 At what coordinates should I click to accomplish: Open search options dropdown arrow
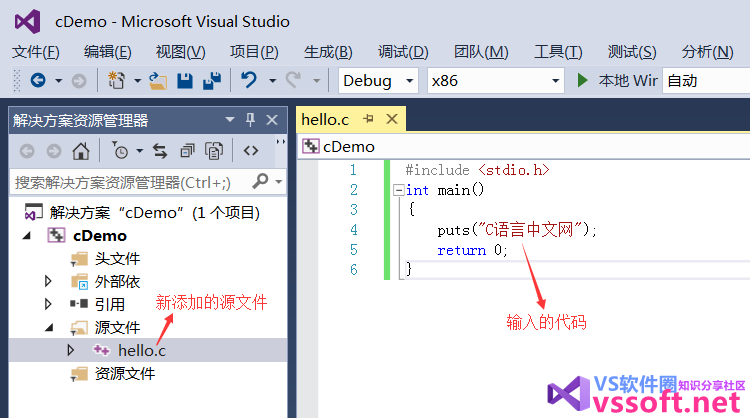pos(279,182)
